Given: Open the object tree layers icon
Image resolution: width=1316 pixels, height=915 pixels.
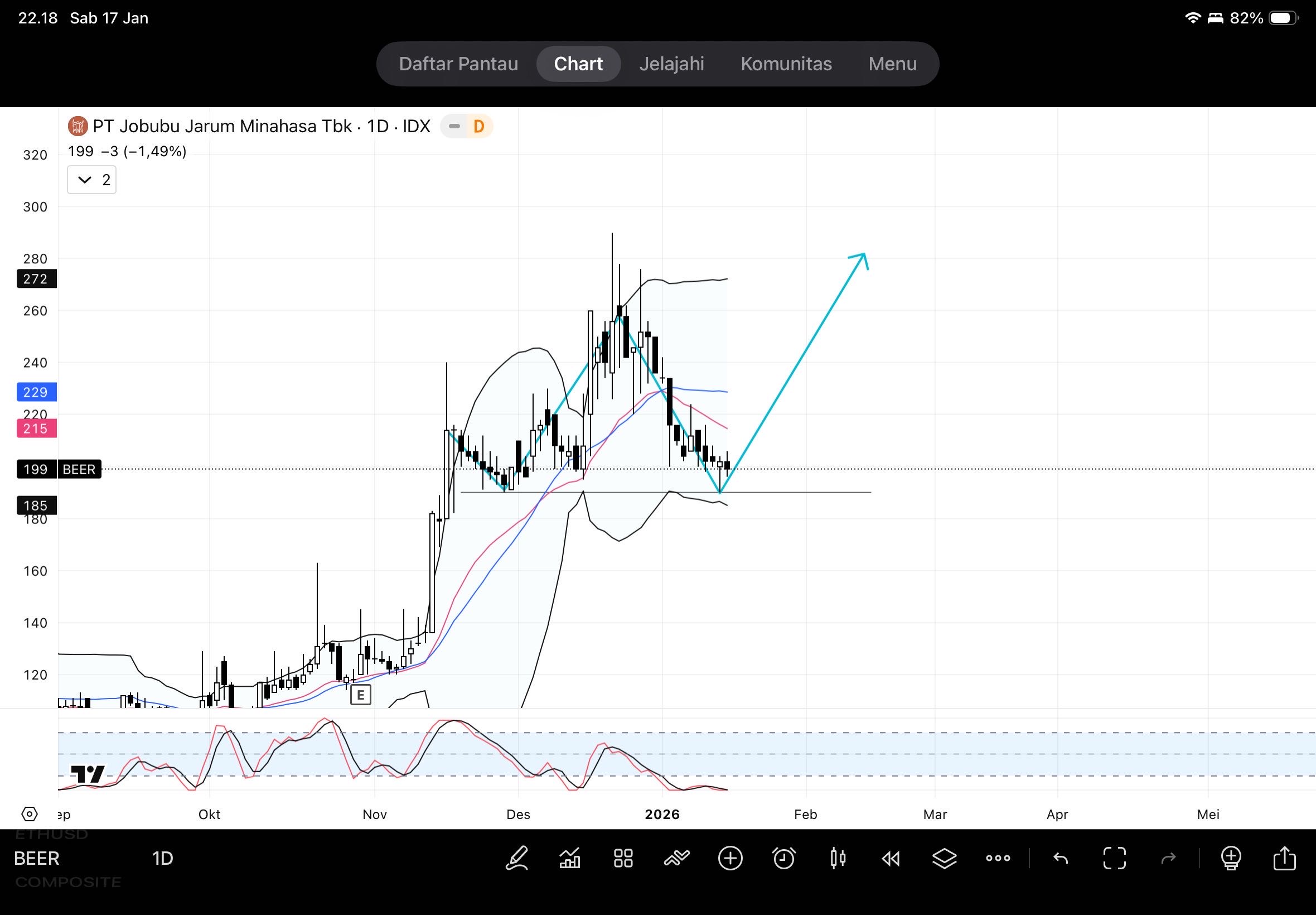Looking at the screenshot, I should coord(944,858).
